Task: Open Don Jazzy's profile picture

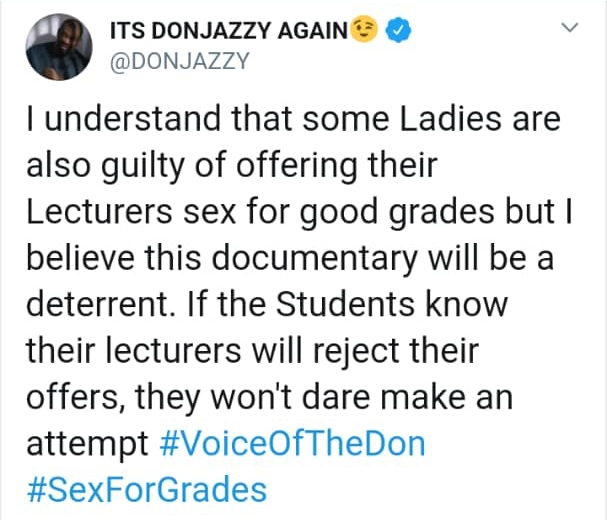Action: pos(54,47)
